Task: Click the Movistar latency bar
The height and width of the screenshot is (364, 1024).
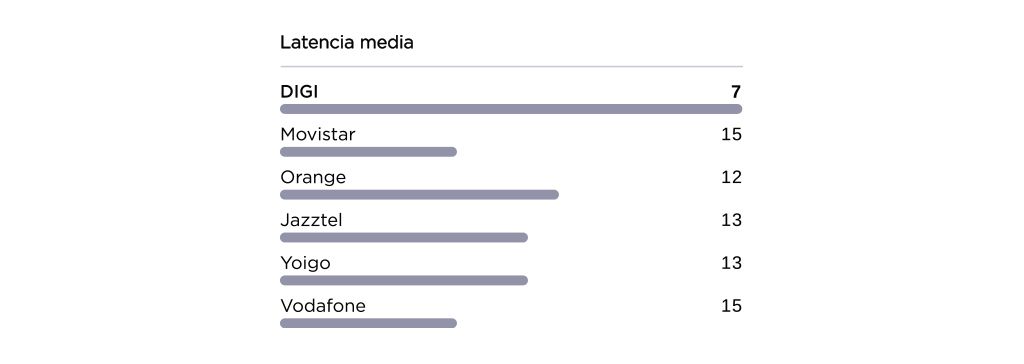Action: coord(368,152)
